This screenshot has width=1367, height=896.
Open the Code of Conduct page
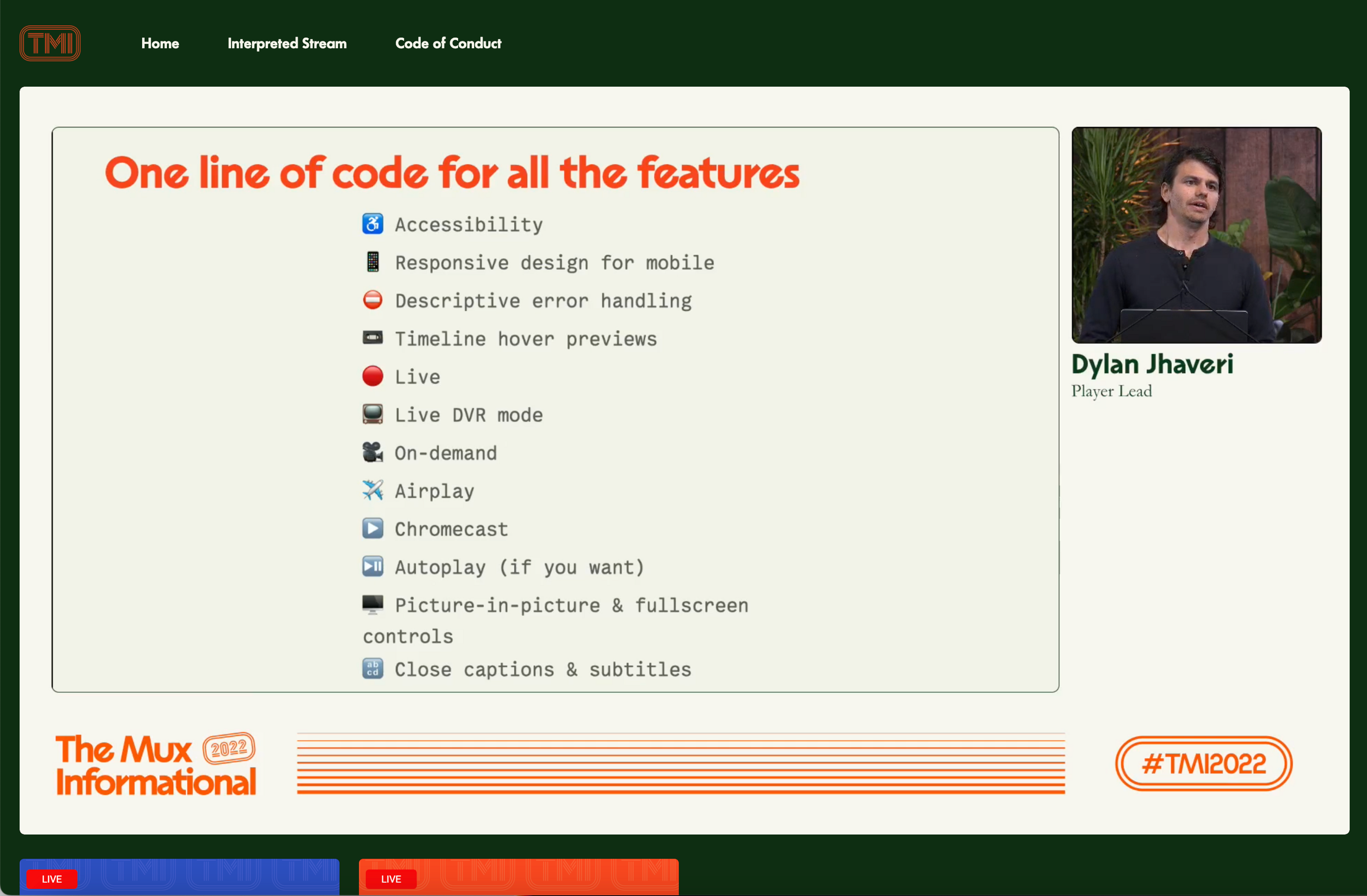(448, 44)
